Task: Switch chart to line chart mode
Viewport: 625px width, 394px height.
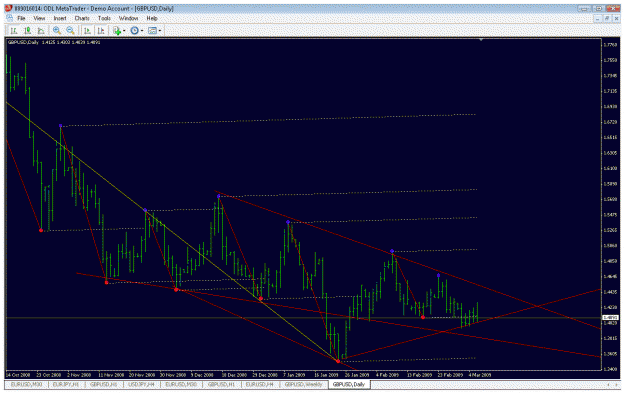Action: pyautogui.click(x=41, y=31)
